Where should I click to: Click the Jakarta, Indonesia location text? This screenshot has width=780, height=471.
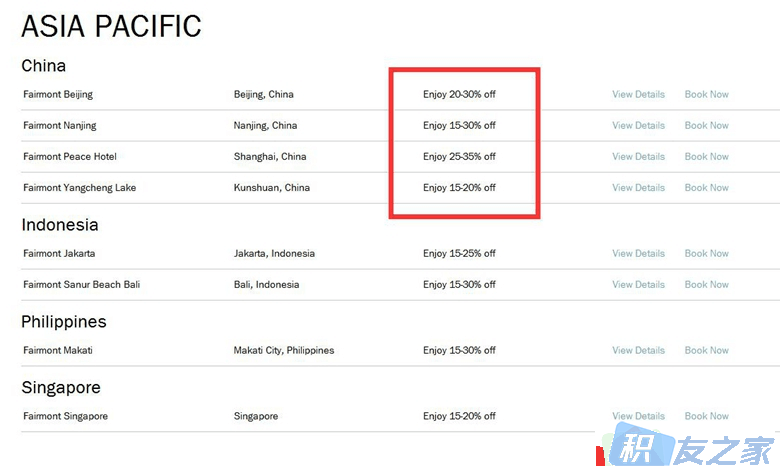tap(274, 254)
